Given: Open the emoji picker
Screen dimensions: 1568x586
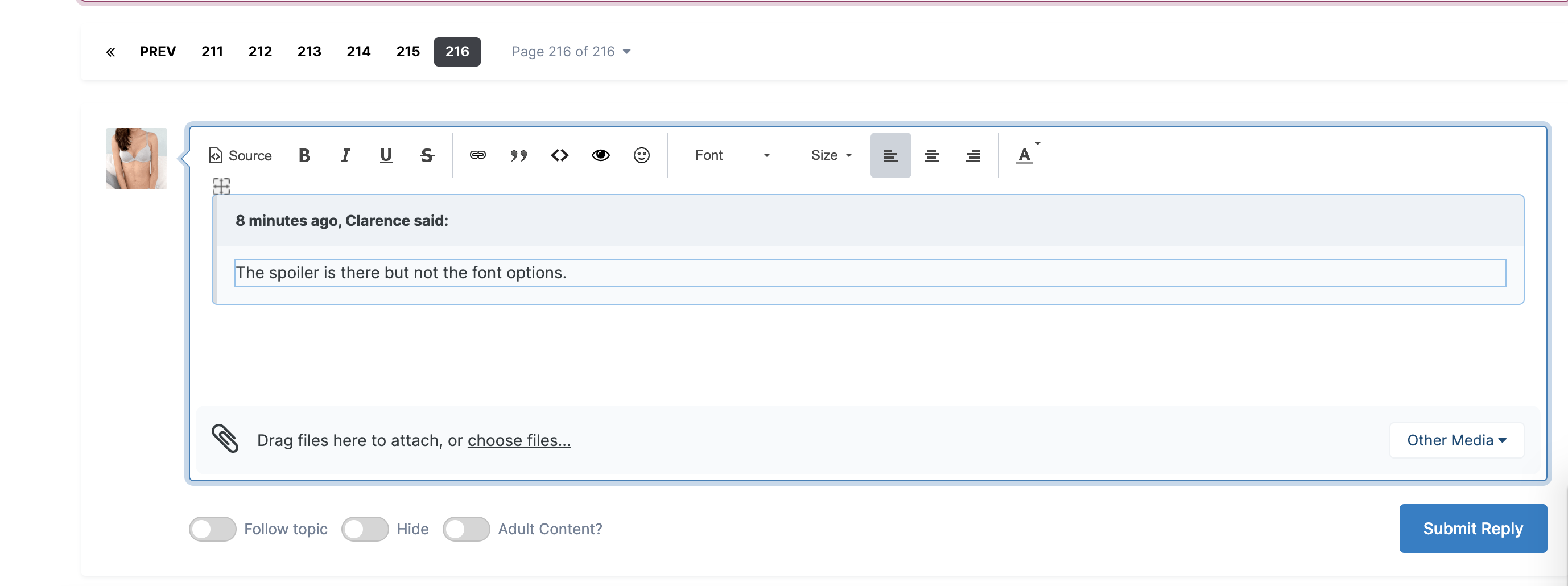Looking at the screenshot, I should [642, 156].
